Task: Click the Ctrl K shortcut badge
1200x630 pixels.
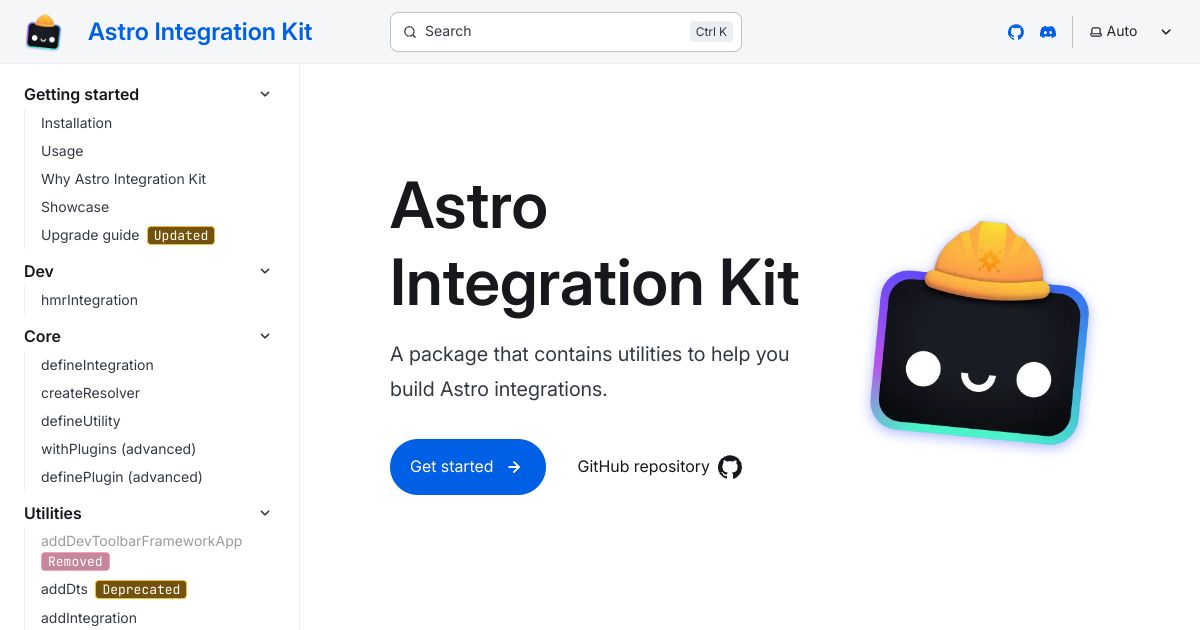Action: (x=711, y=32)
